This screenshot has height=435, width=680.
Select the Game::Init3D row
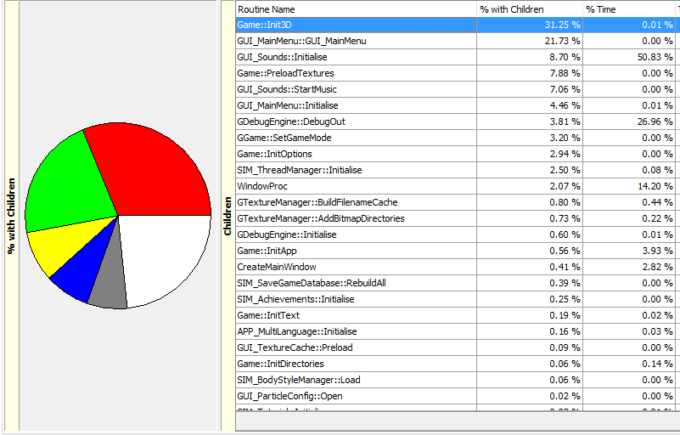click(x=458, y=25)
